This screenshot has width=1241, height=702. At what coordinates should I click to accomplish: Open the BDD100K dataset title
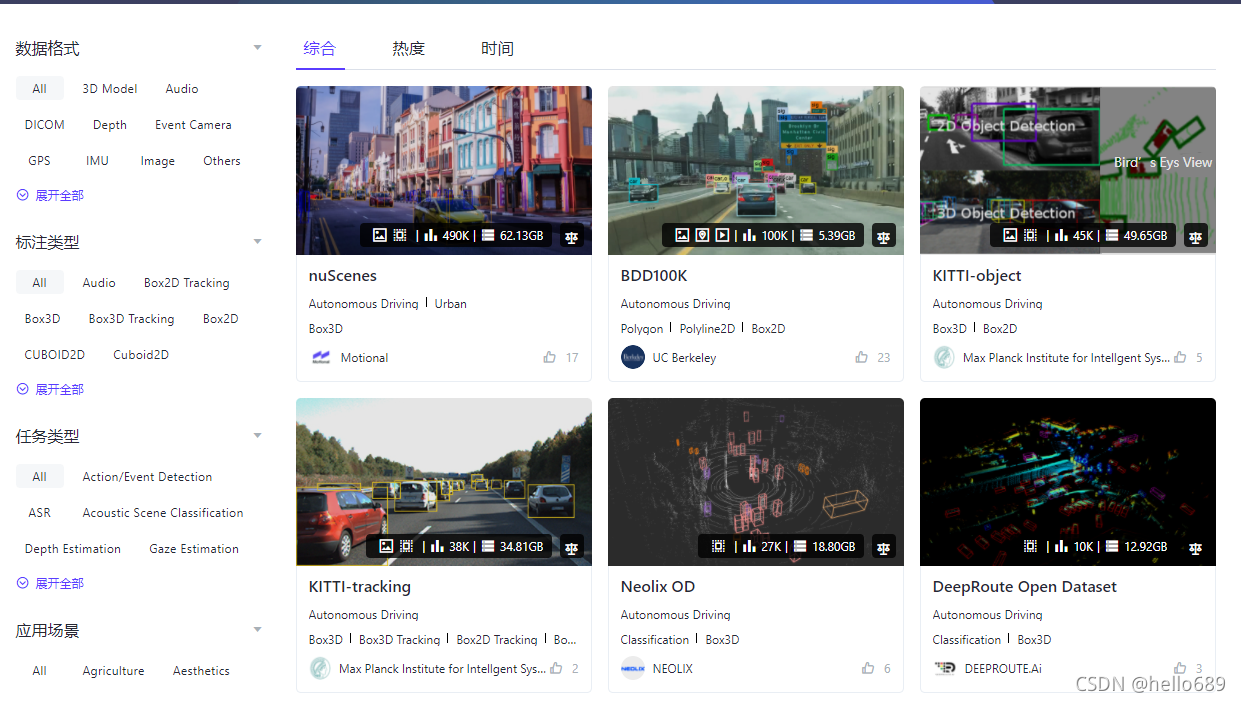pyautogui.click(x=654, y=275)
